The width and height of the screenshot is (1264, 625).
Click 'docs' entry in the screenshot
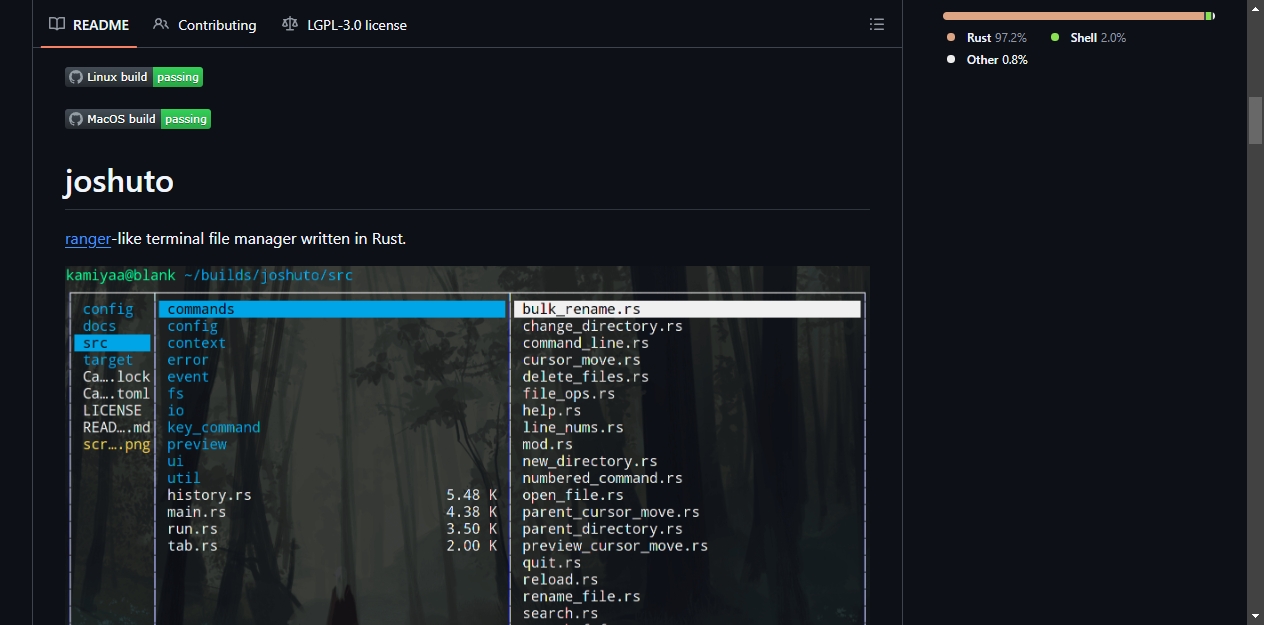[99, 326]
